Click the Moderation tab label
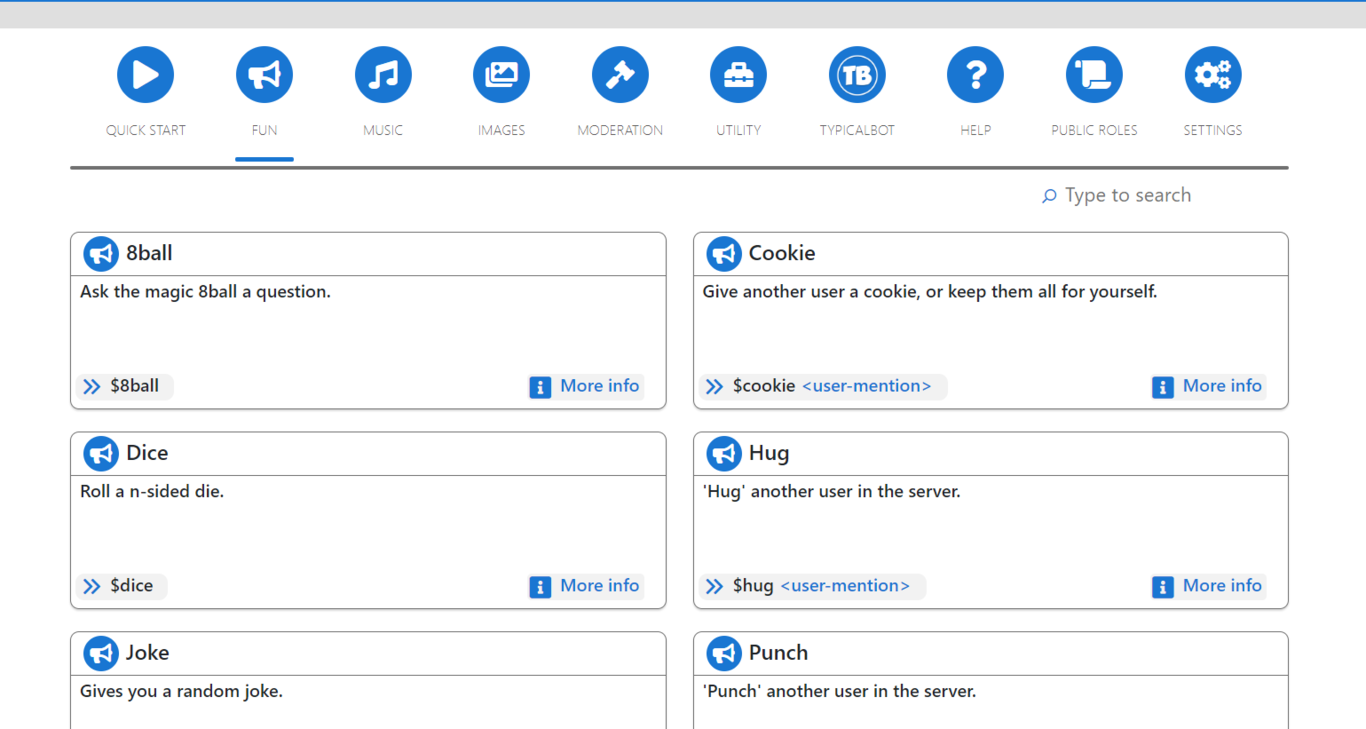This screenshot has width=1366, height=729. (x=620, y=130)
